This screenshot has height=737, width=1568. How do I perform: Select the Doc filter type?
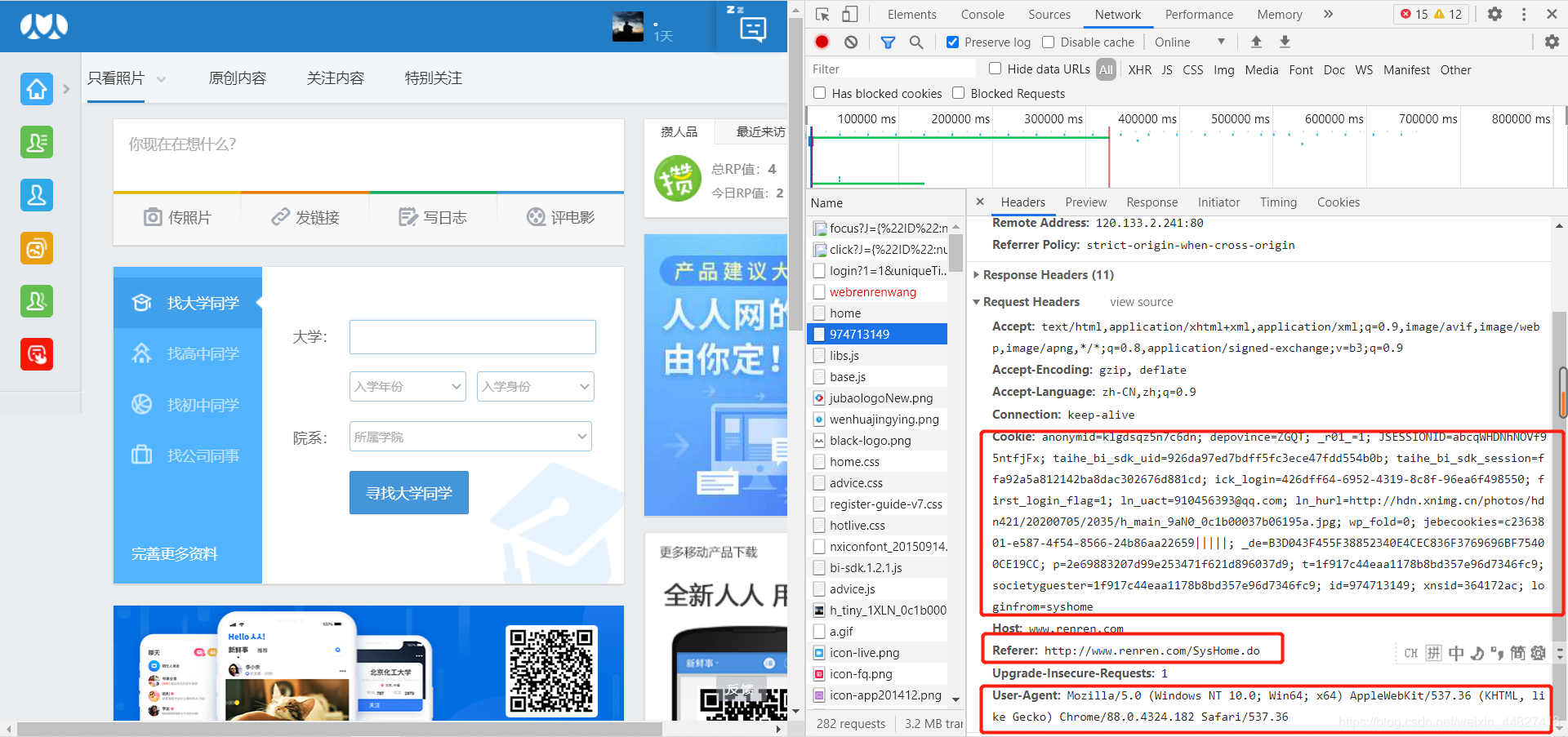[x=1334, y=69]
